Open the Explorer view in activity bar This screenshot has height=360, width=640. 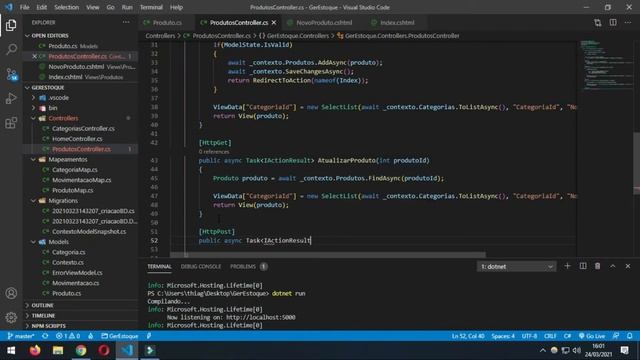point(11,25)
